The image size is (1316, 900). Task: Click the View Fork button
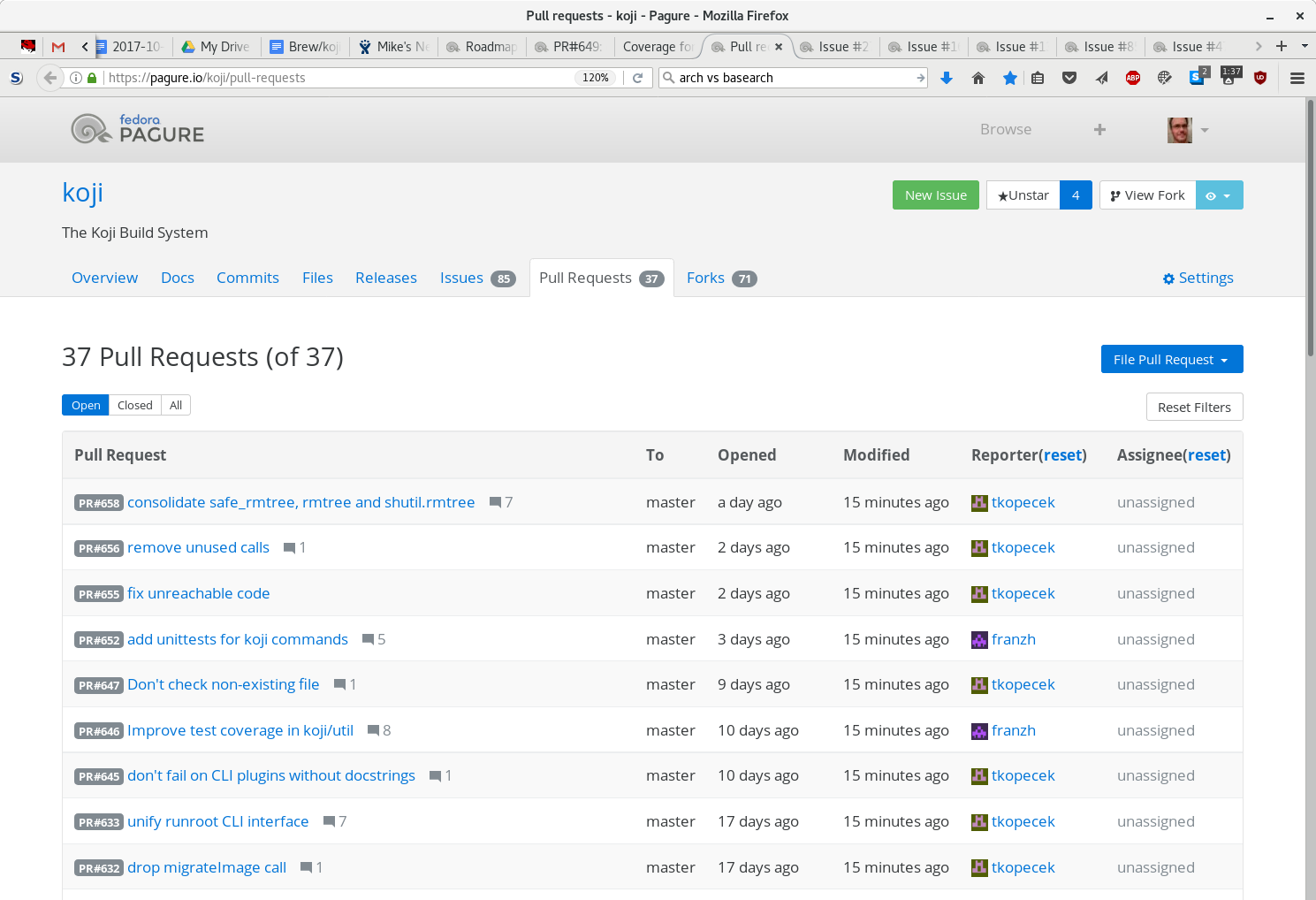[1147, 195]
